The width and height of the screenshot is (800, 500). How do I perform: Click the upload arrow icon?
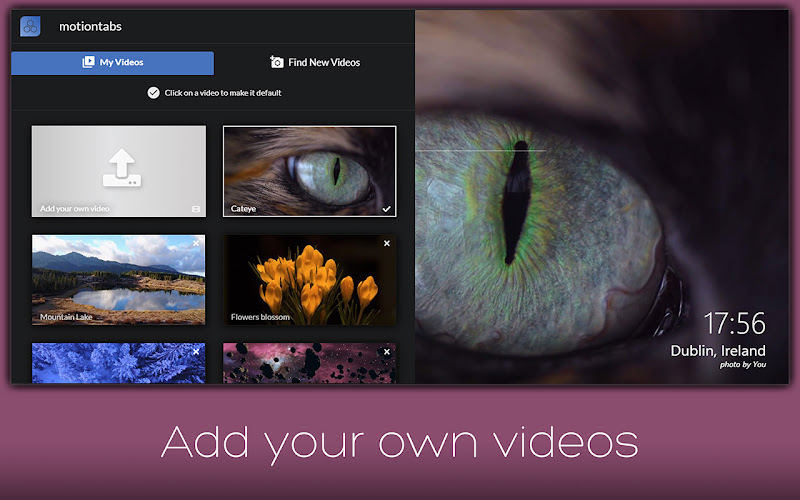click(x=121, y=168)
